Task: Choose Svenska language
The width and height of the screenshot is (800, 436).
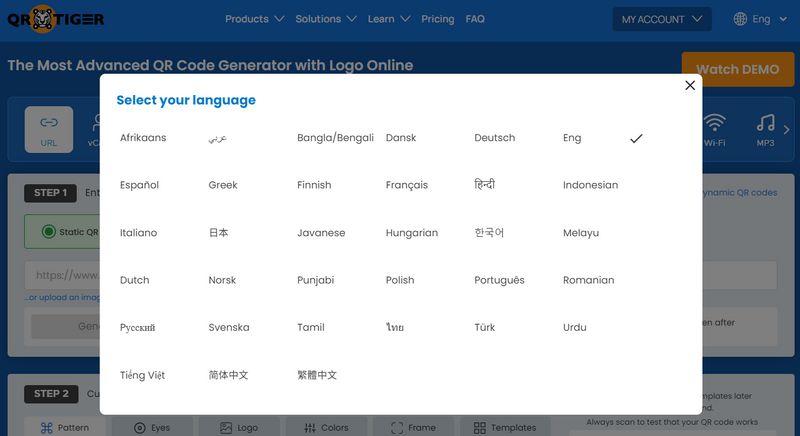Action: point(229,327)
